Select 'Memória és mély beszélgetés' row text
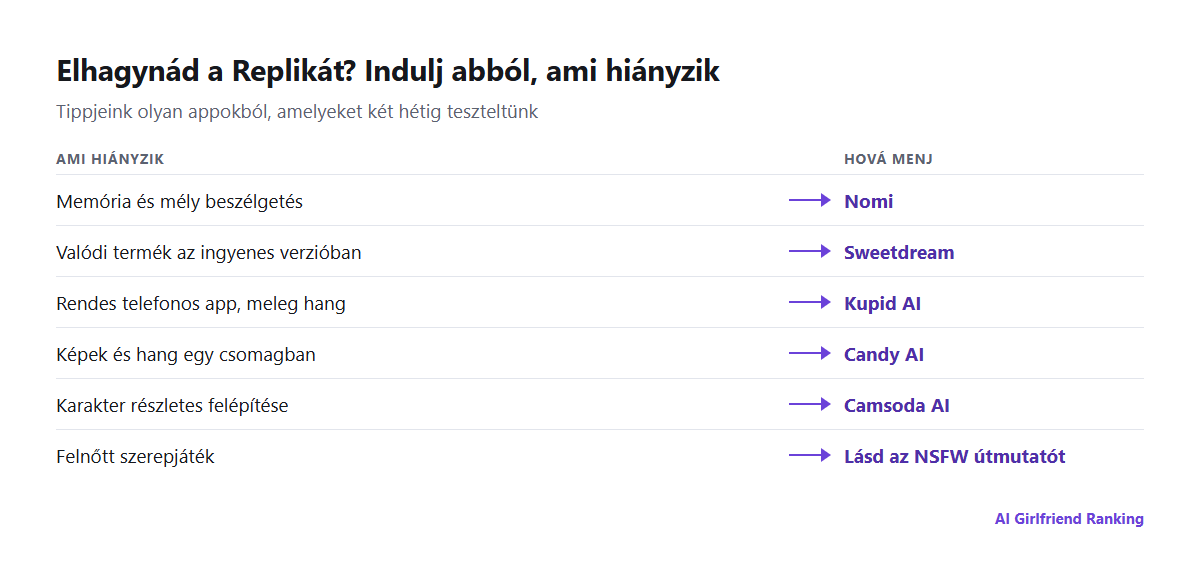The image size is (1200, 568). pyautogui.click(x=179, y=201)
